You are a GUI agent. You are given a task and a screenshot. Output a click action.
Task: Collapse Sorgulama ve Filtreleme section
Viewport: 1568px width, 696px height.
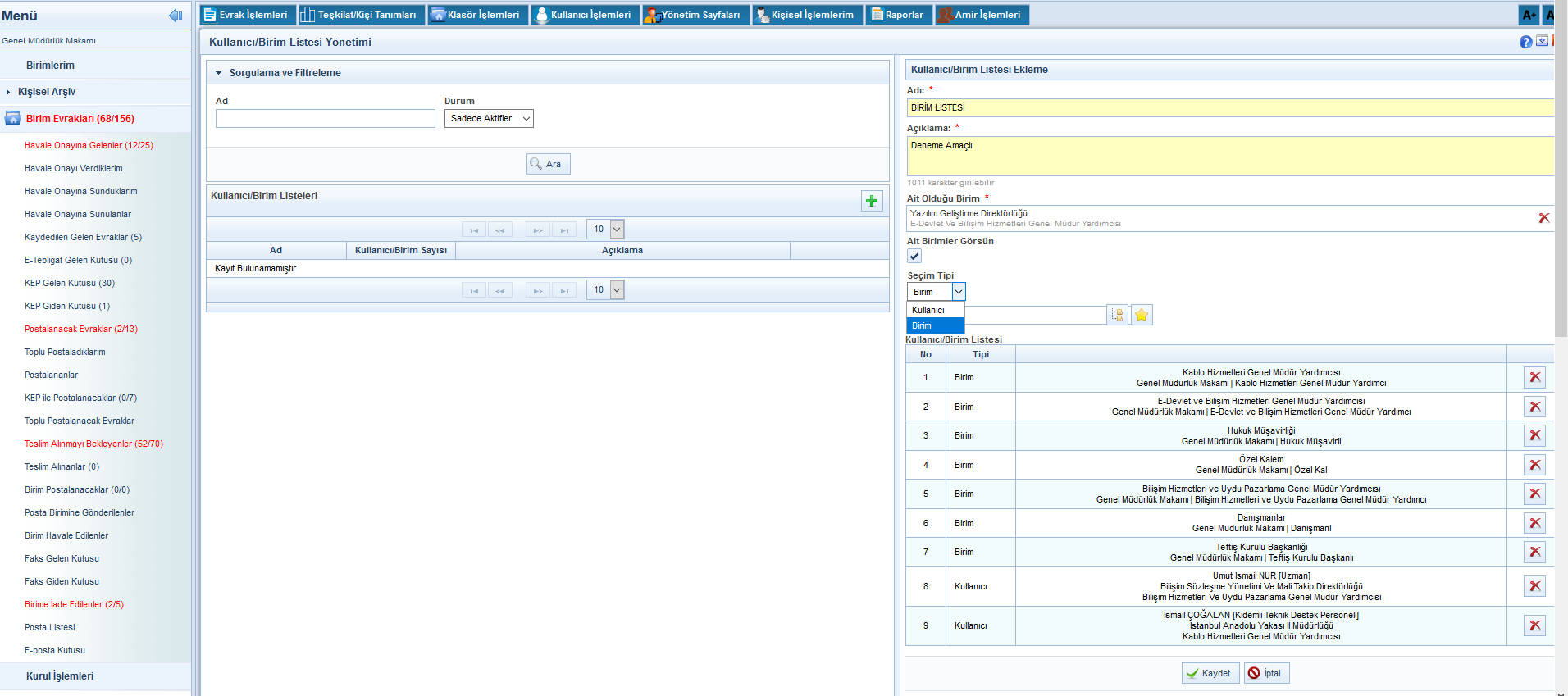coord(219,73)
